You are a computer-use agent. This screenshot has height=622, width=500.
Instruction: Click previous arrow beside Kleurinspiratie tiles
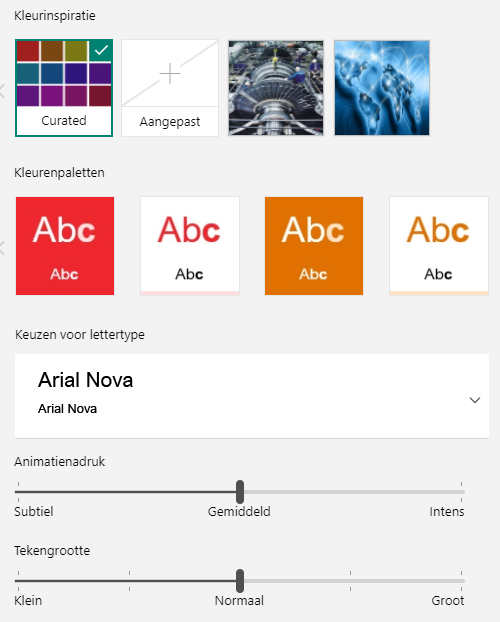click(x=2, y=91)
